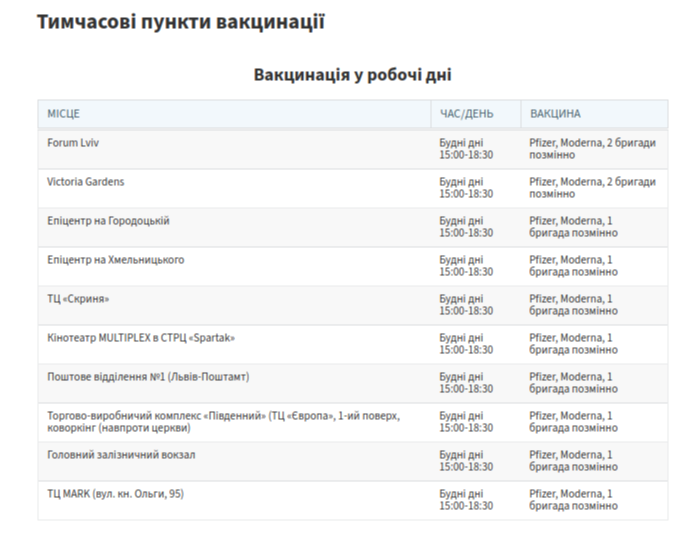Select the 'Кінотеатр MULTIPLEX в СТРЦ «Spartak»' cell
The image size is (675, 538).
point(234,344)
